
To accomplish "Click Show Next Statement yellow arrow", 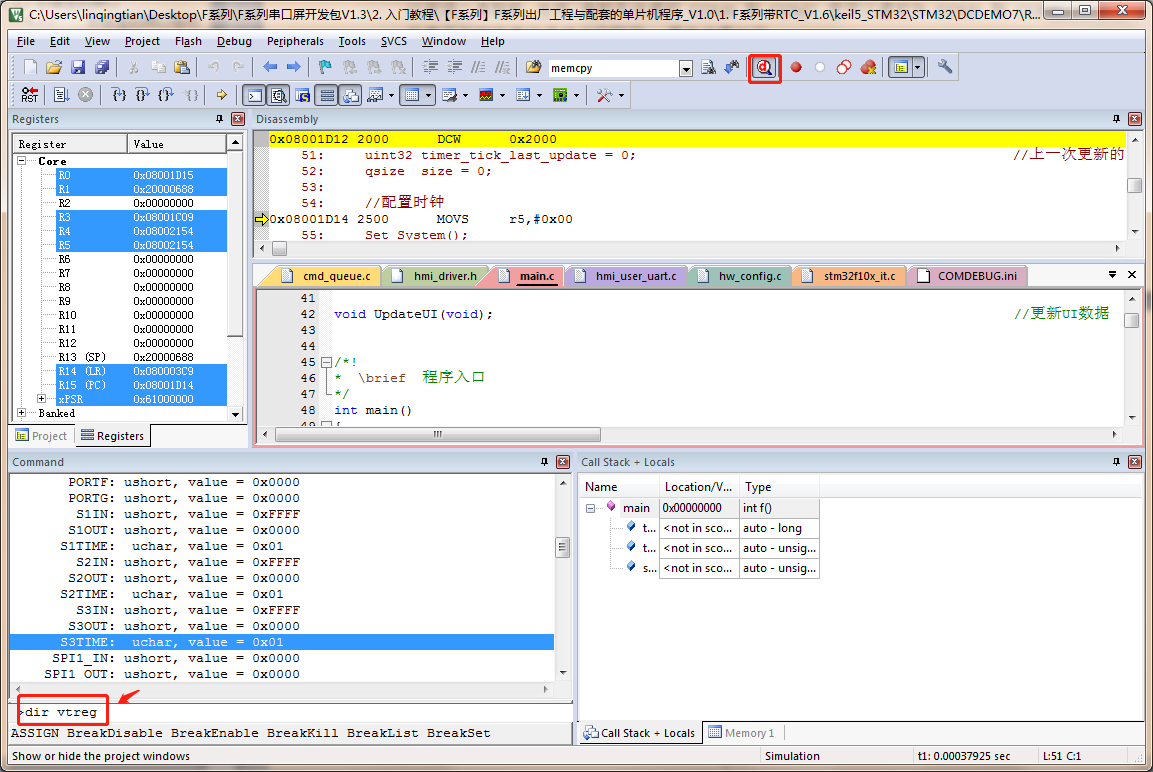I will [x=222, y=95].
